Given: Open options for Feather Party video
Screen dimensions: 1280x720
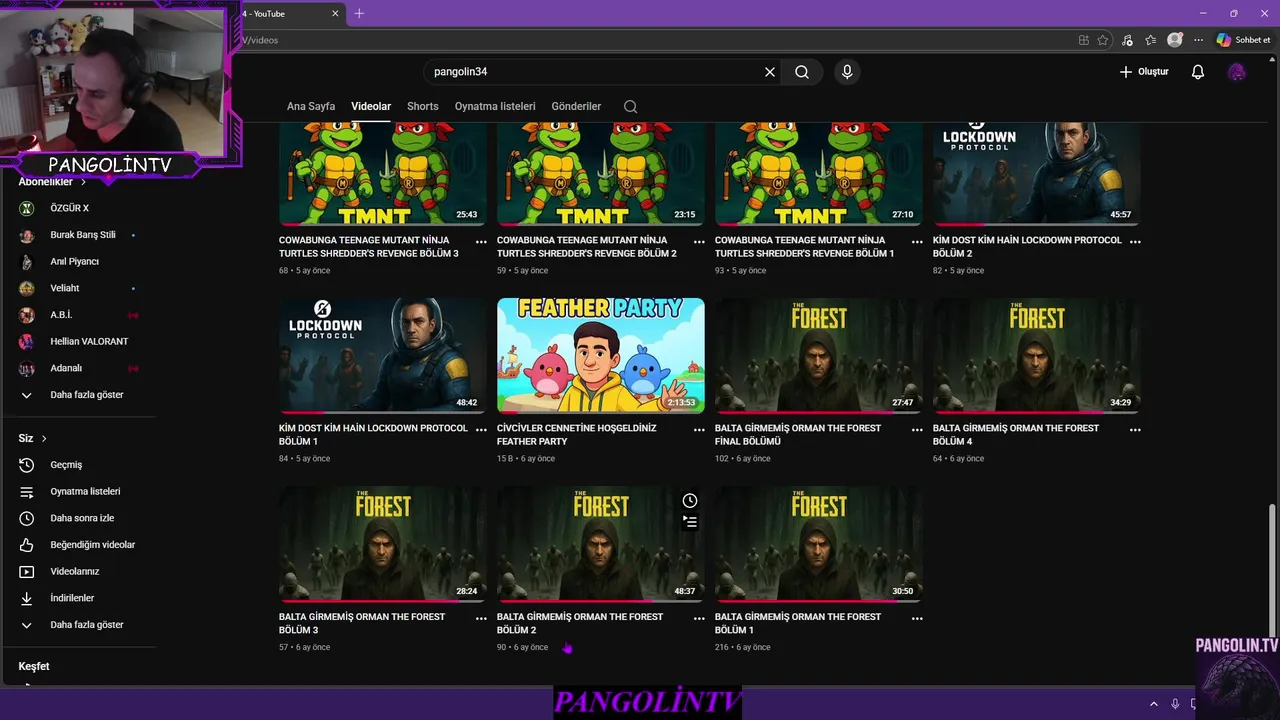Looking at the screenshot, I should pyautogui.click(x=699, y=430).
